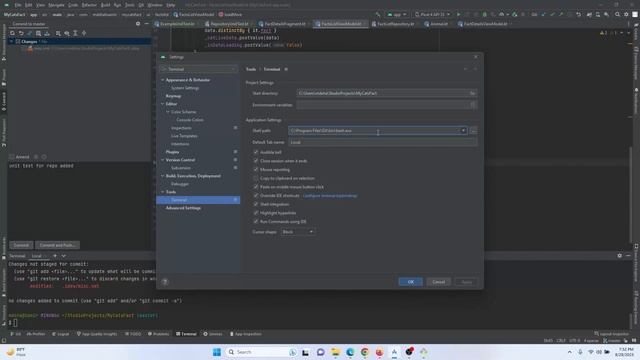640x360 pixels.
Task: Click the Run app green play icon
Action: [x=458, y=14]
